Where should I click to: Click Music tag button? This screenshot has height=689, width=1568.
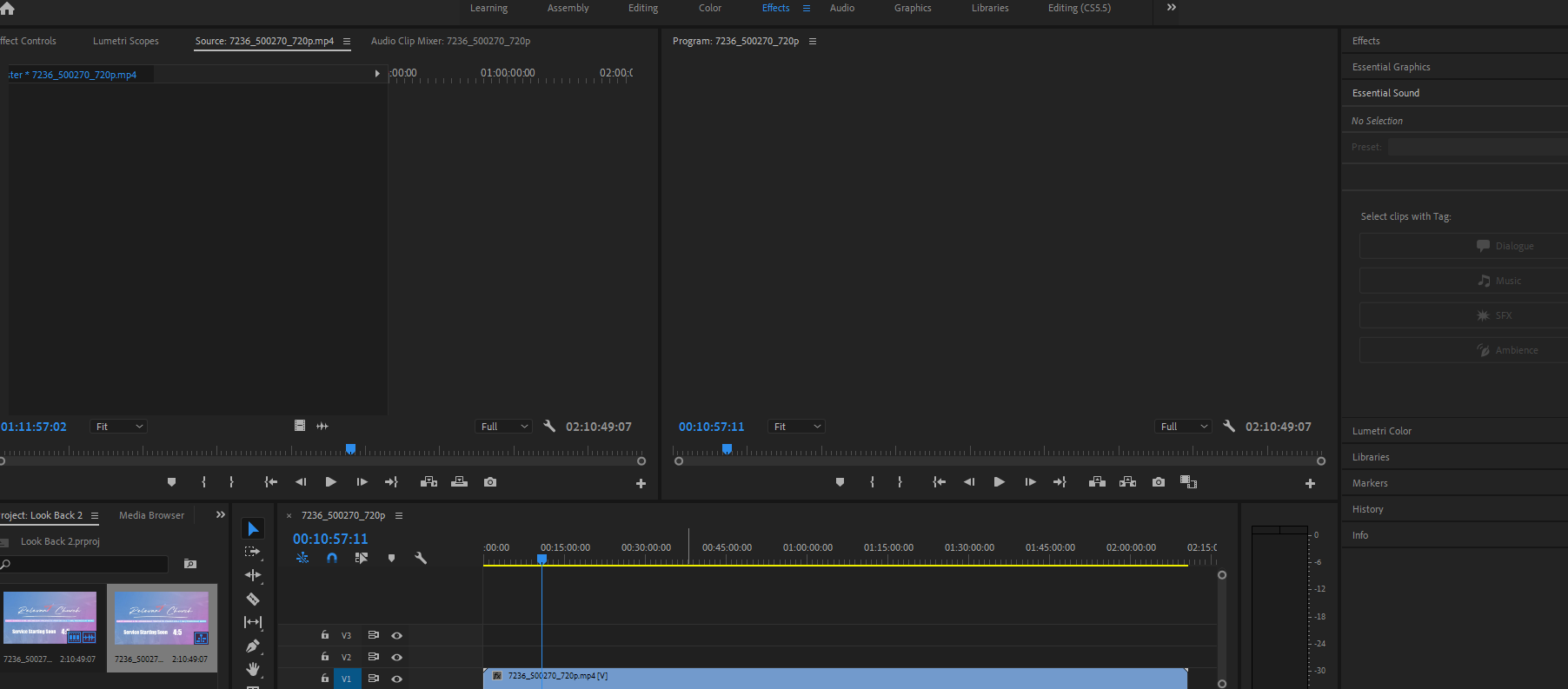pyautogui.click(x=1464, y=281)
